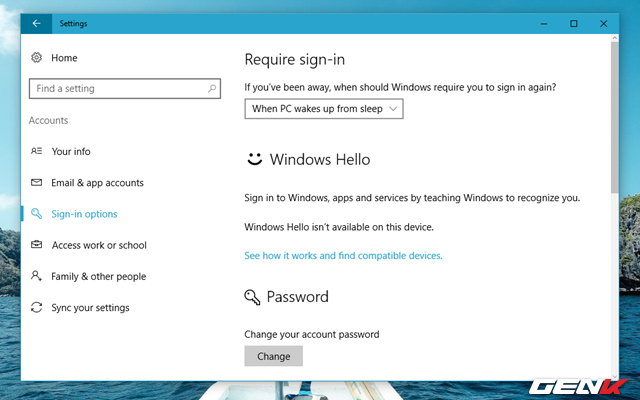Viewport: 640px width, 400px height.
Task: Click the Windows Hello smiley icon
Action: point(255,159)
